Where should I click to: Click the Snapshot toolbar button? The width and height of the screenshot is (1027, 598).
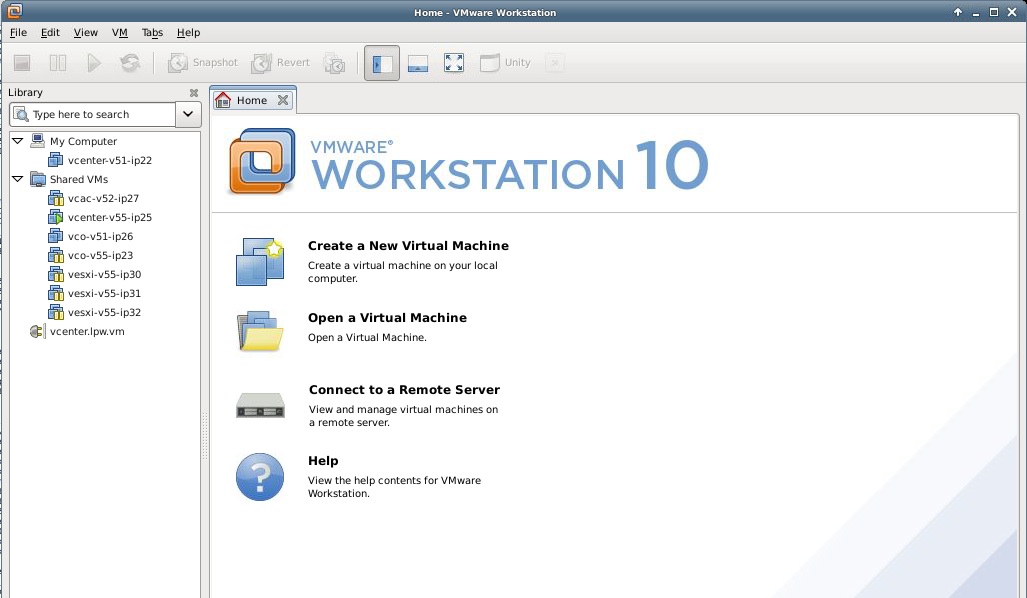point(202,63)
